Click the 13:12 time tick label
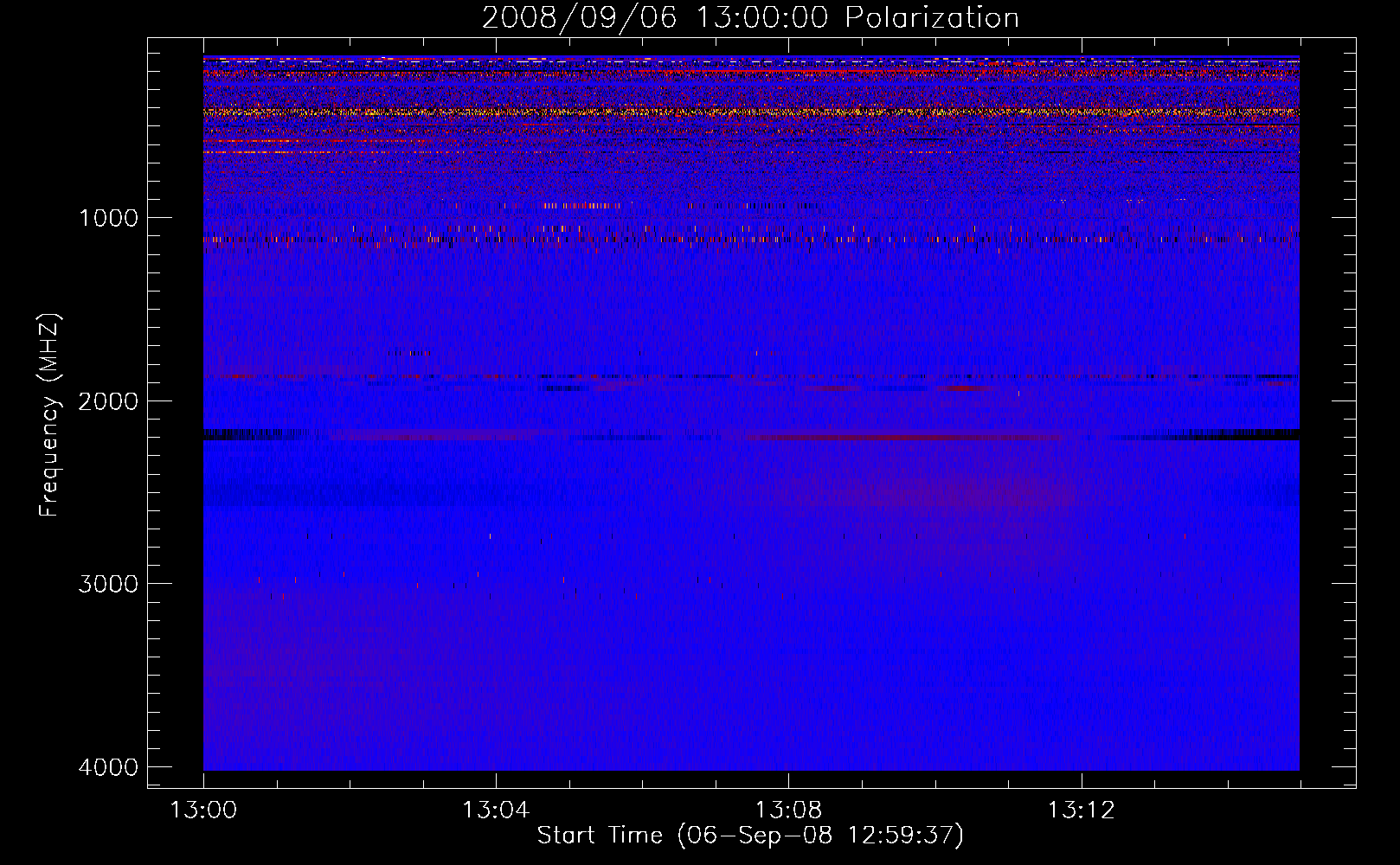 pyautogui.click(x=1081, y=811)
